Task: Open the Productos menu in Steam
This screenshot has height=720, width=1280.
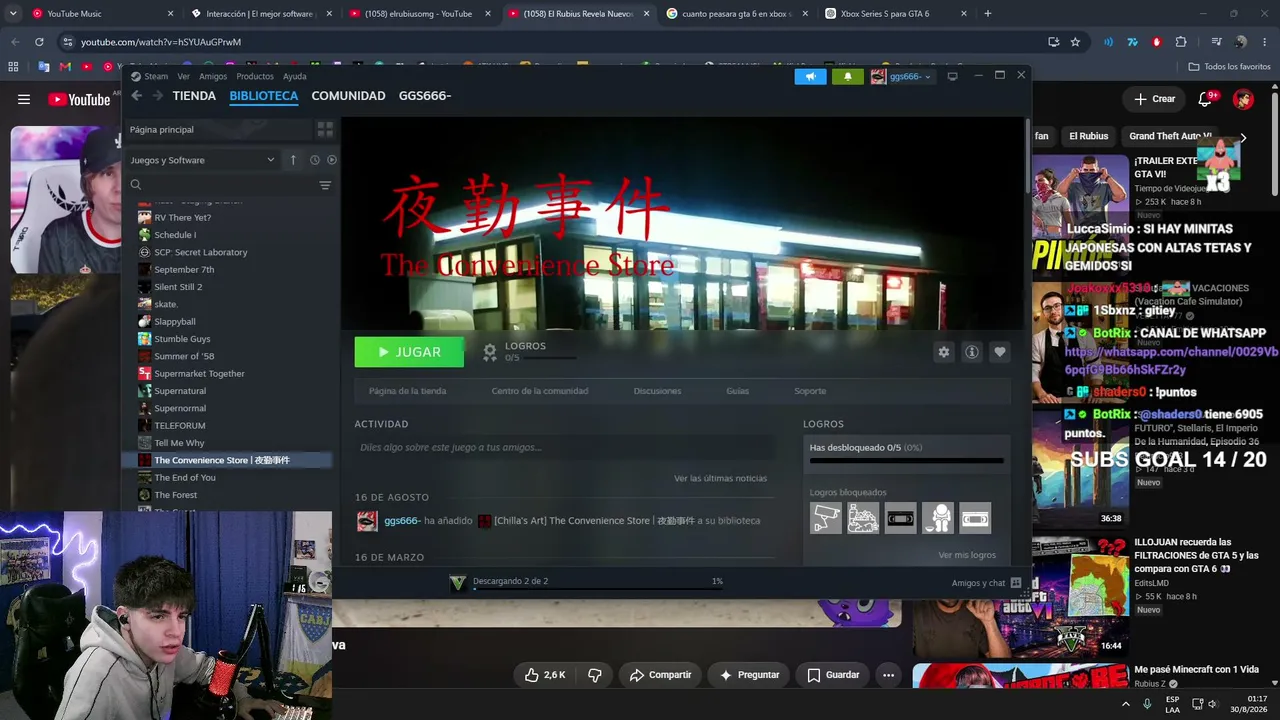Action: coord(255,77)
